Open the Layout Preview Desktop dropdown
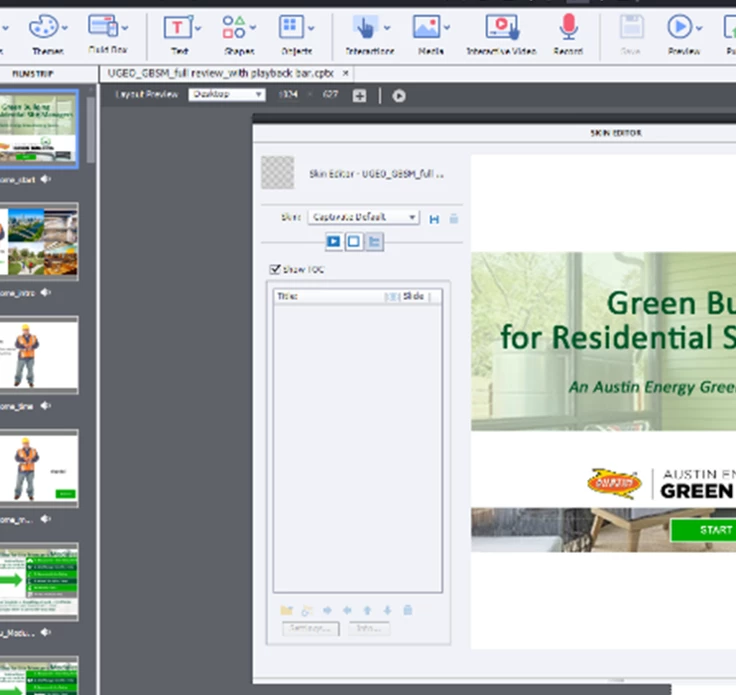The width and height of the screenshot is (736, 695). coord(227,95)
